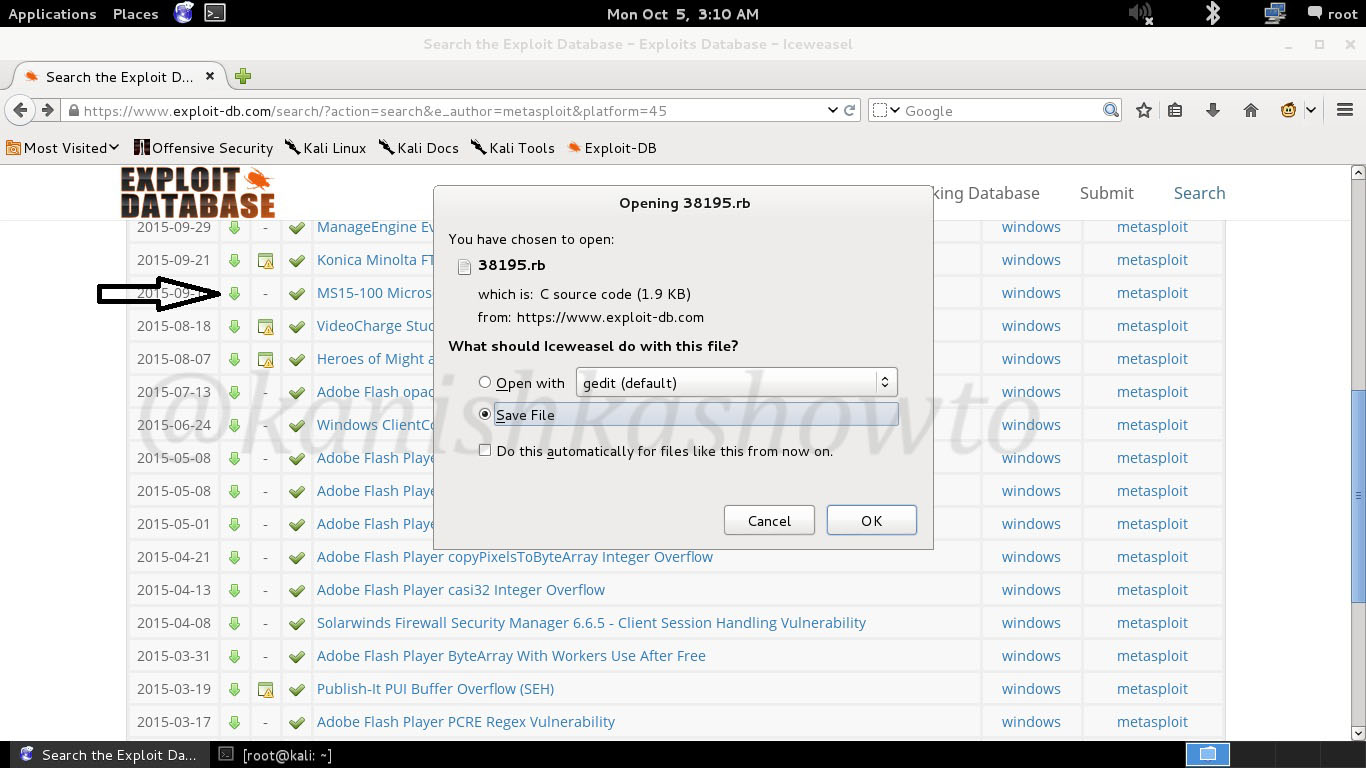Click the Cancel button in dialog

click(x=769, y=520)
